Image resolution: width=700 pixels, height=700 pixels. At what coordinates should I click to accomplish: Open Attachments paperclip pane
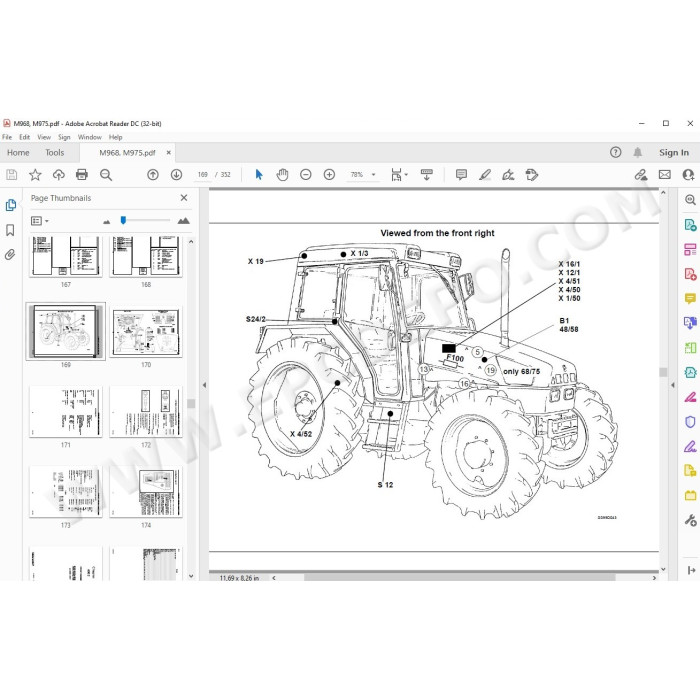tap(10, 254)
